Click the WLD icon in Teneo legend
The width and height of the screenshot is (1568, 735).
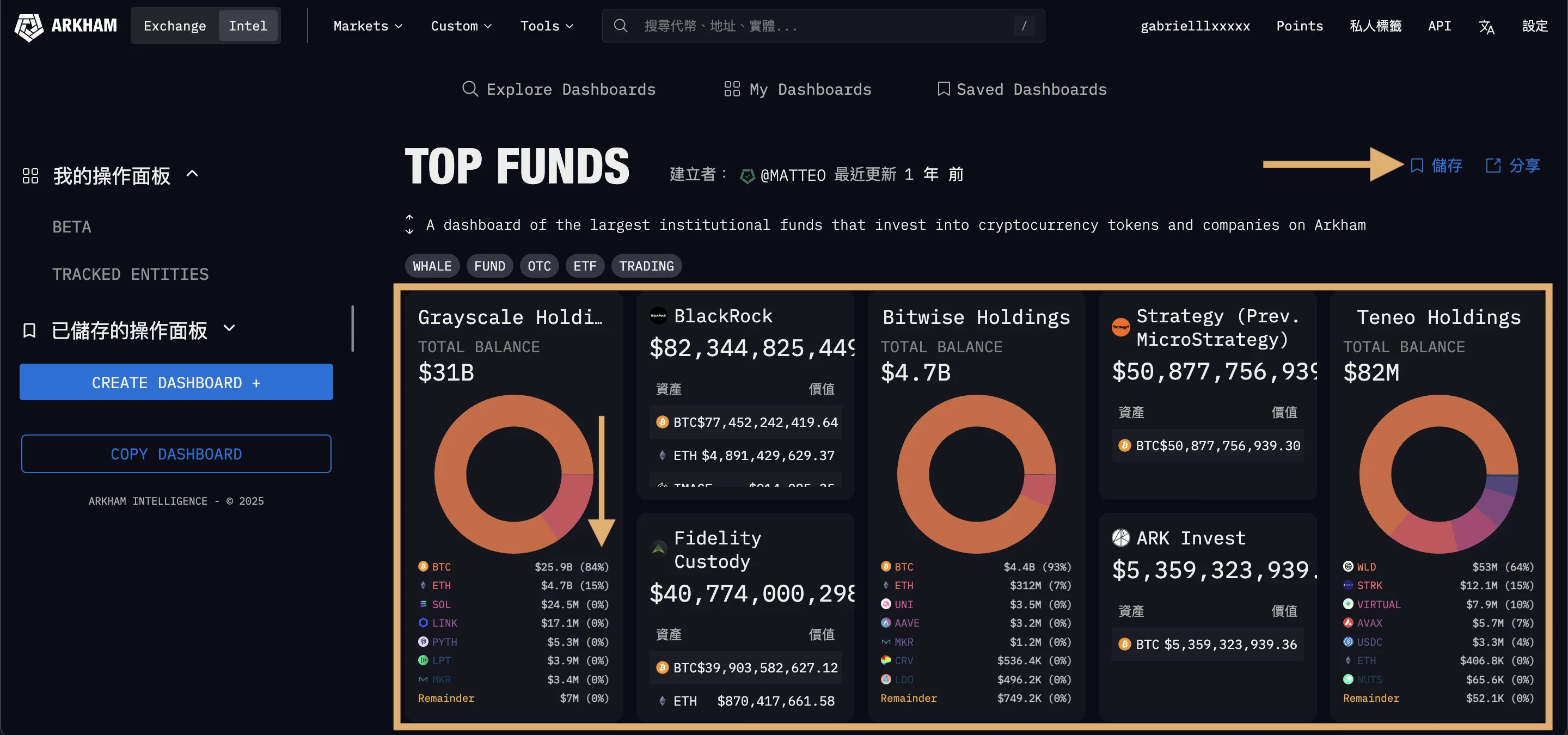point(1348,566)
